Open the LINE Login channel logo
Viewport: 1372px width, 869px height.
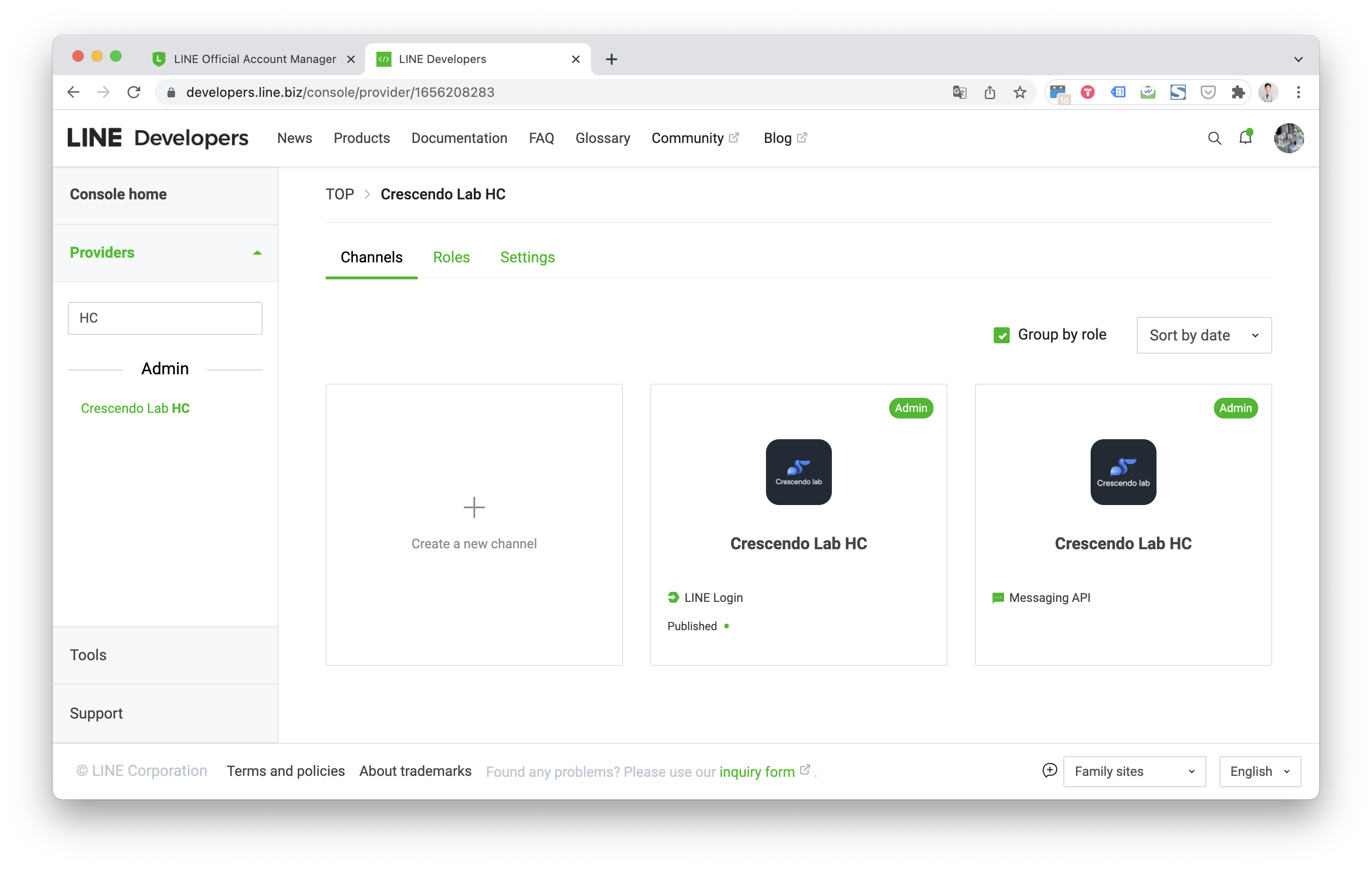[798, 472]
